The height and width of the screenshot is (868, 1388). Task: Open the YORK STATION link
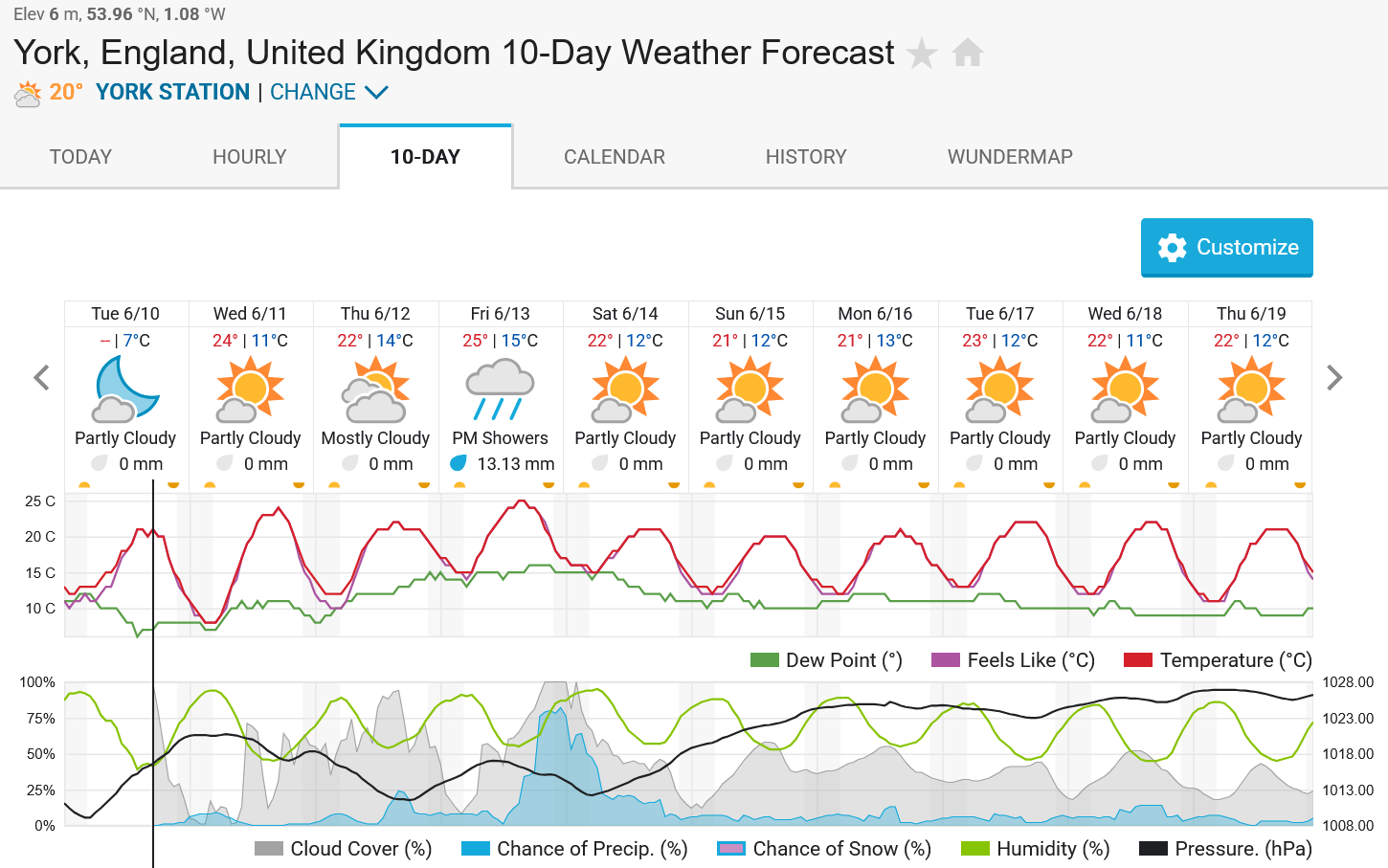click(172, 92)
